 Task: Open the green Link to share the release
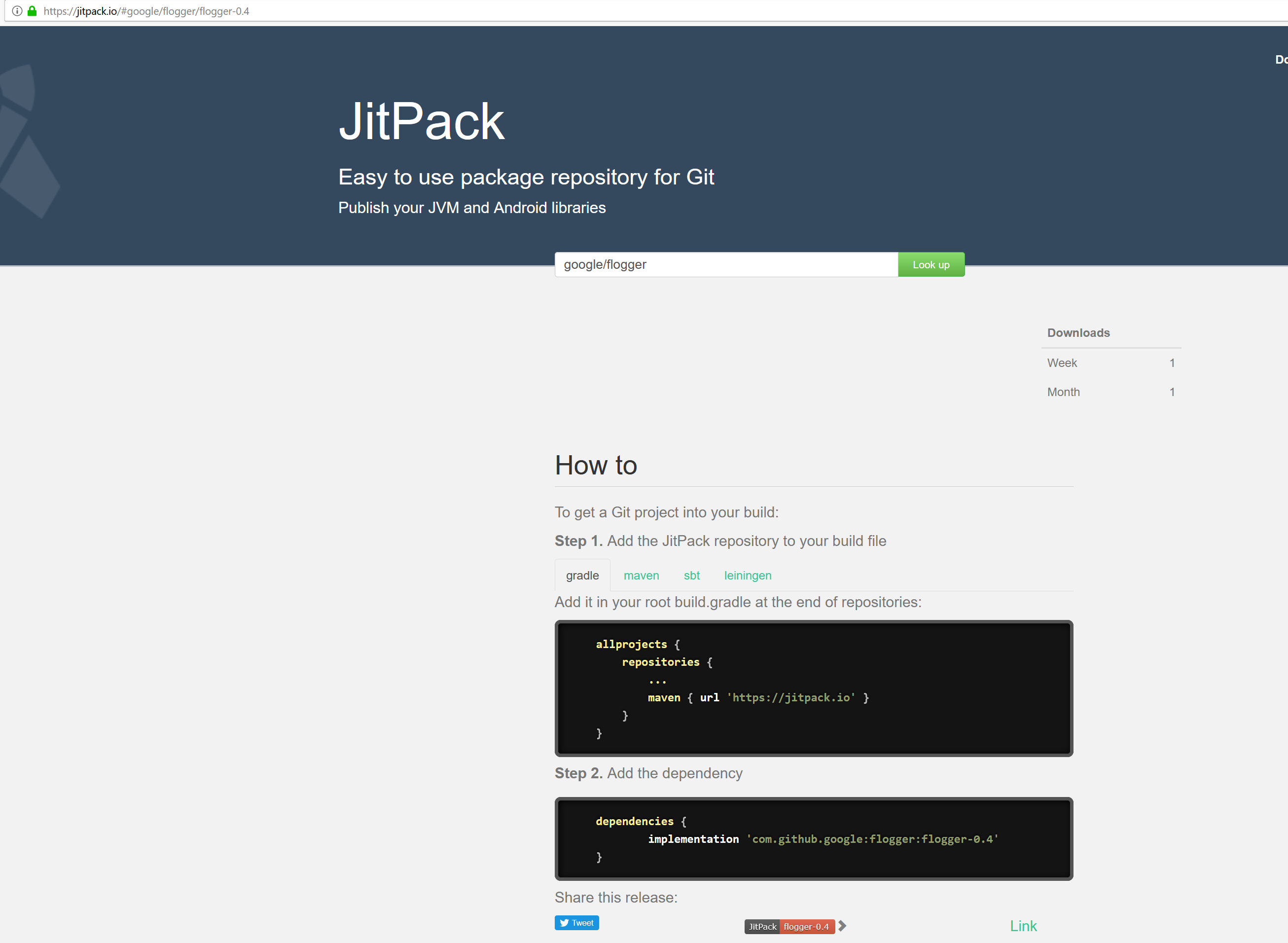pos(1023,925)
